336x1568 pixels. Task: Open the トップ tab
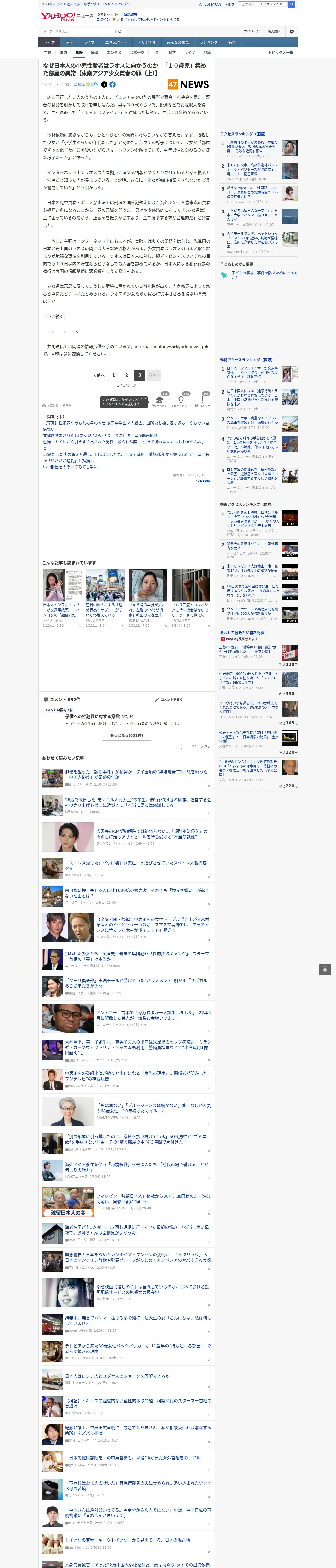point(49,43)
